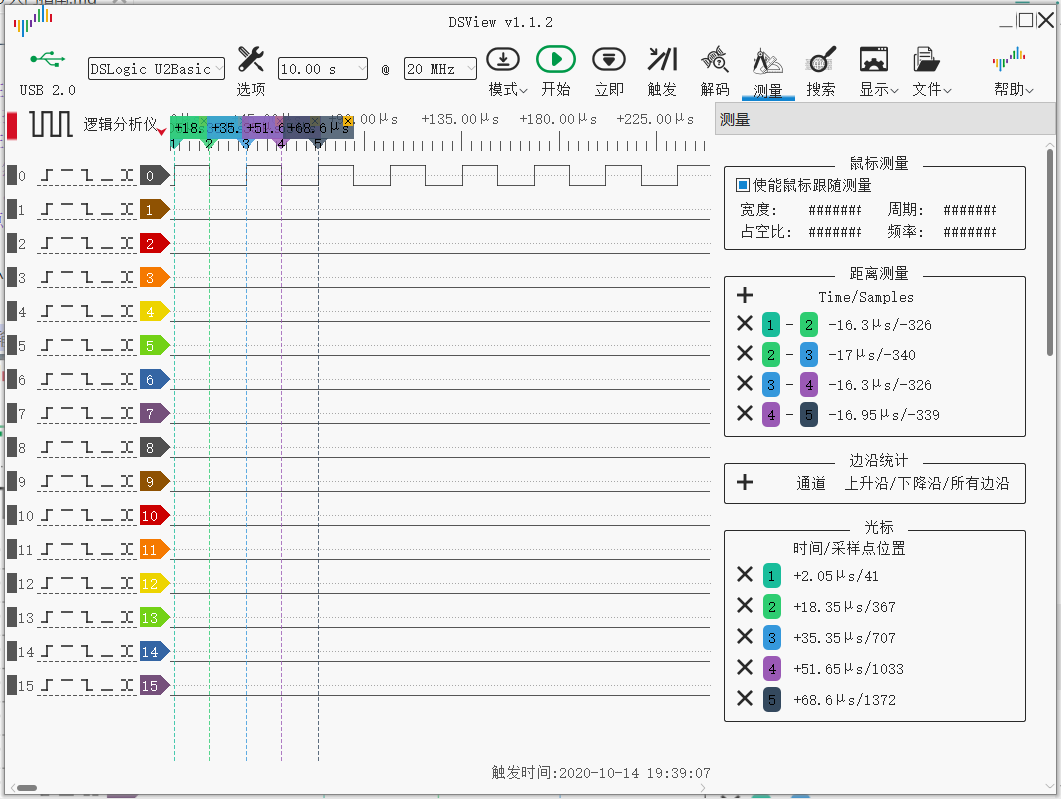Click the channel 0 color label
The image size is (1061, 799).
pos(154,176)
